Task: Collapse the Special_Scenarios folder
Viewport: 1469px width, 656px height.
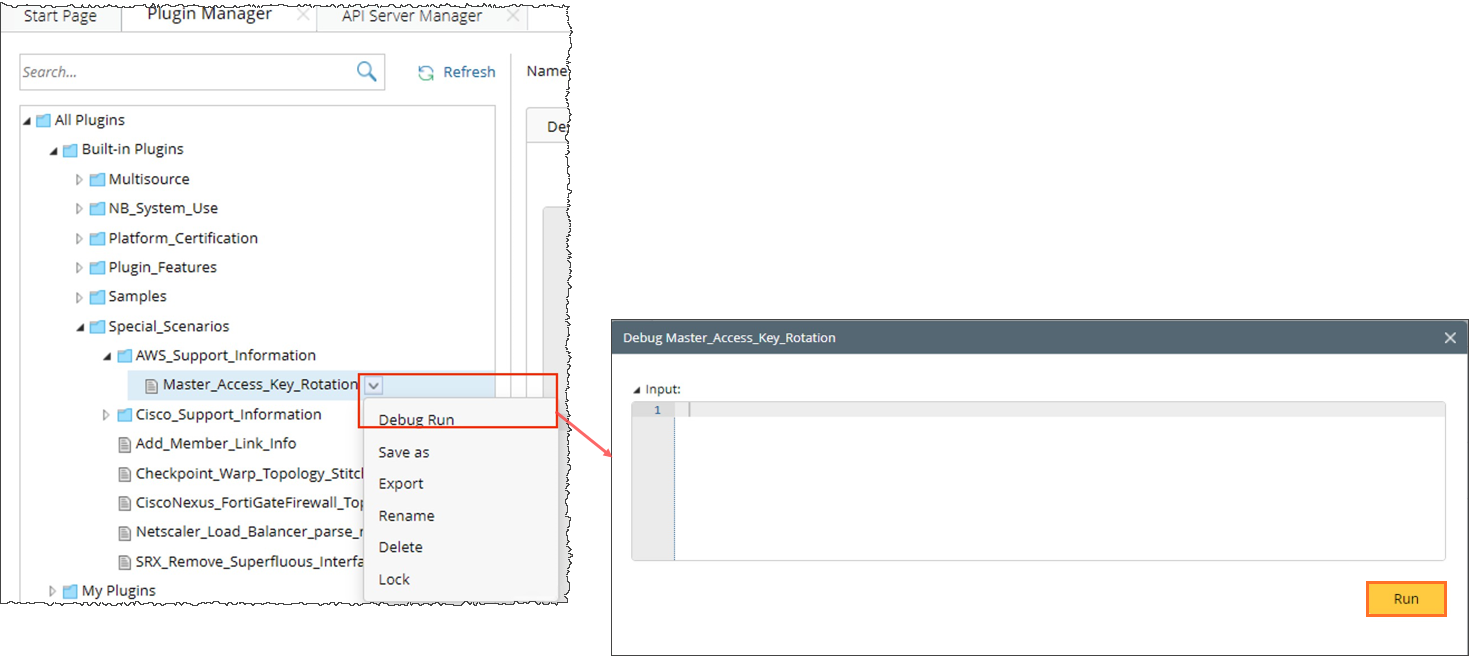Action: point(80,328)
